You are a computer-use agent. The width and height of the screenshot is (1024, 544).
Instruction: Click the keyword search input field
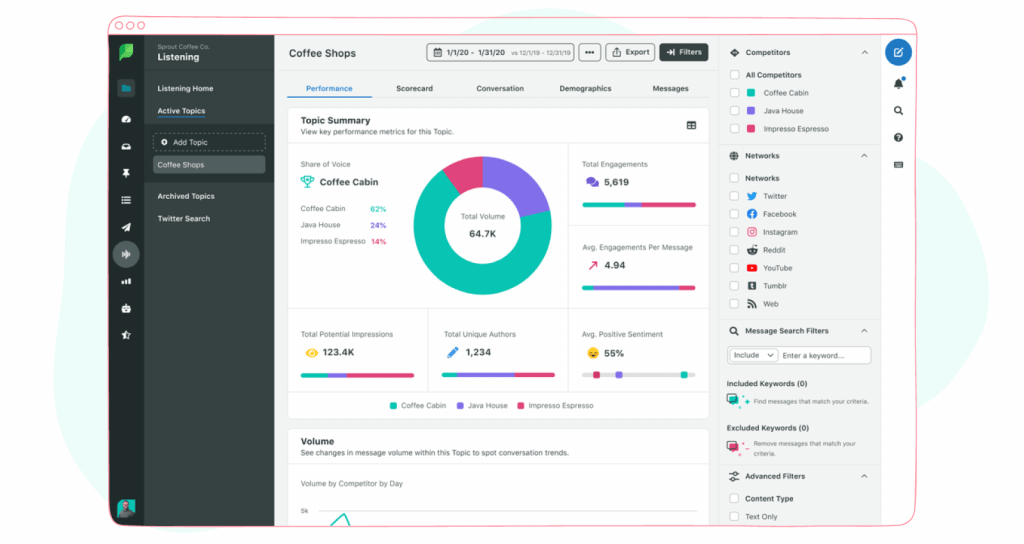pyautogui.click(x=824, y=355)
